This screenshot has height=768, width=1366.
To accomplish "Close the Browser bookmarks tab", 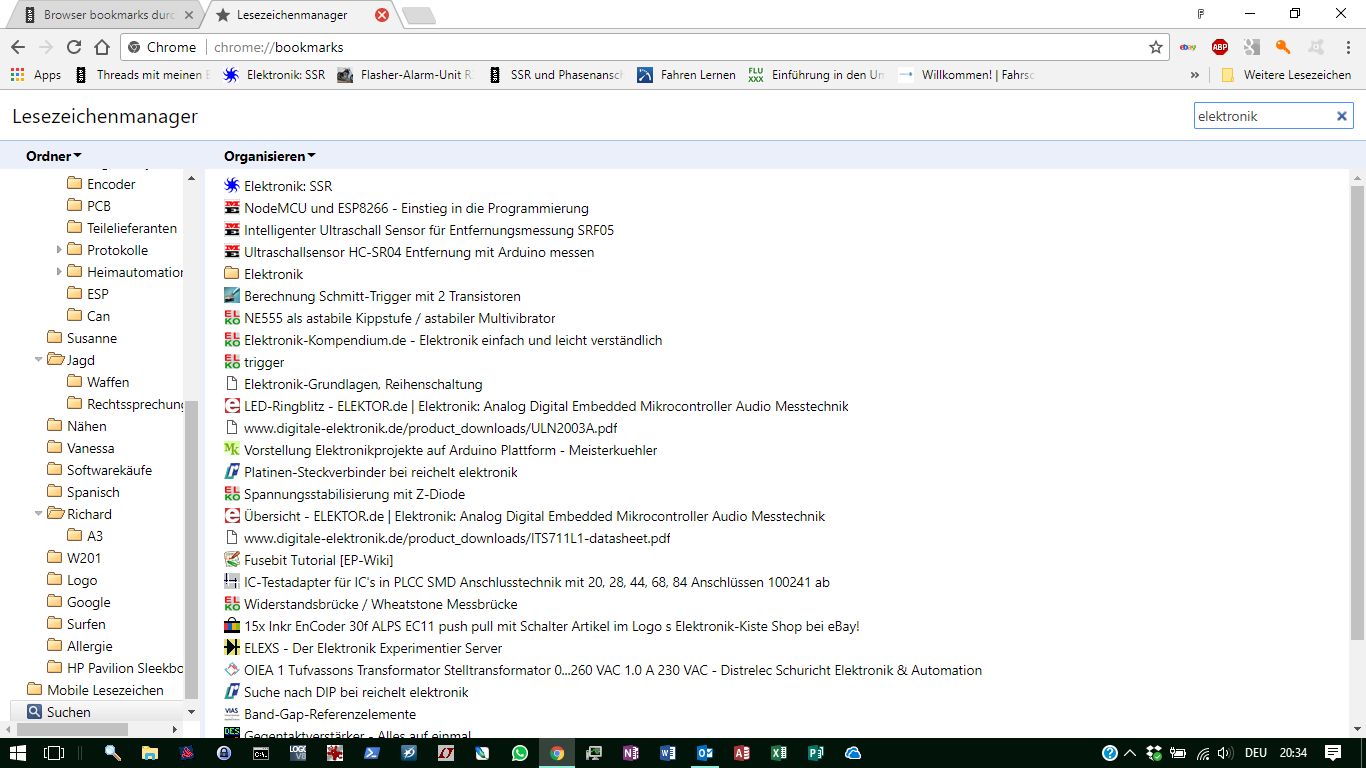I will click(x=190, y=15).
